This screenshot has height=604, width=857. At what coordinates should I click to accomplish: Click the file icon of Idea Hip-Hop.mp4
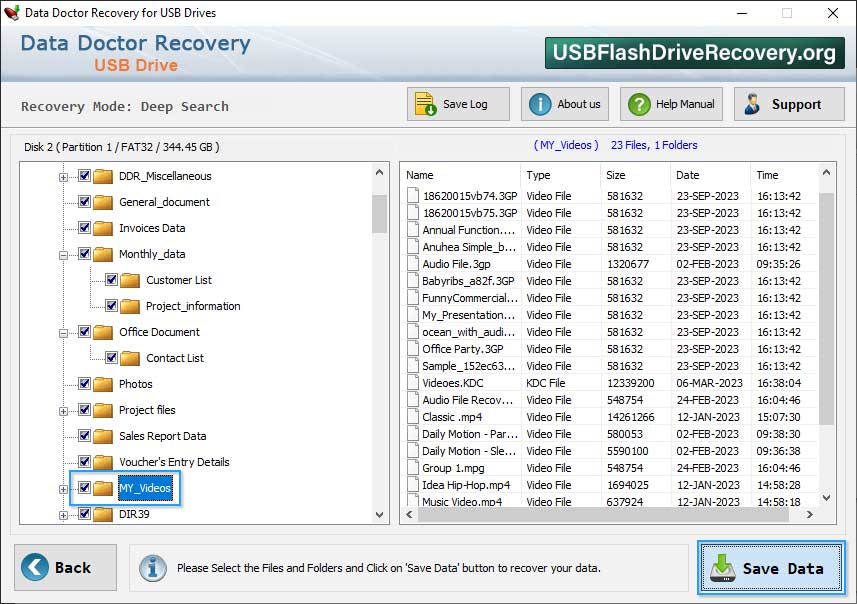point(413,485)
